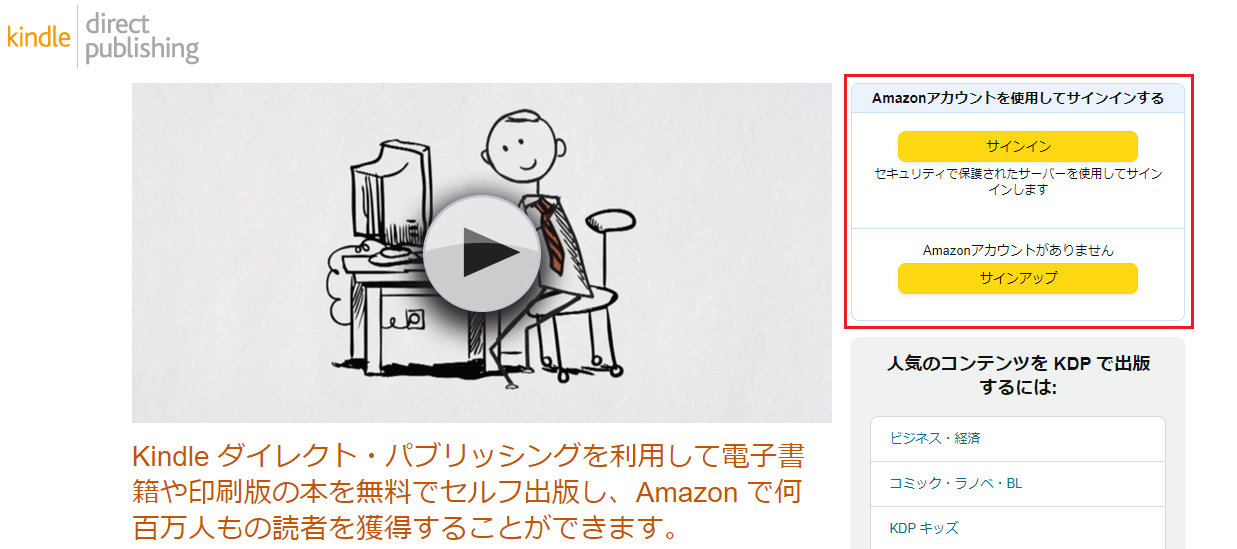The image size is (1237, 549).
Task: Click the '人気のコンテンツを KDP で出版するには' heading
Action: pos(1018,374)
